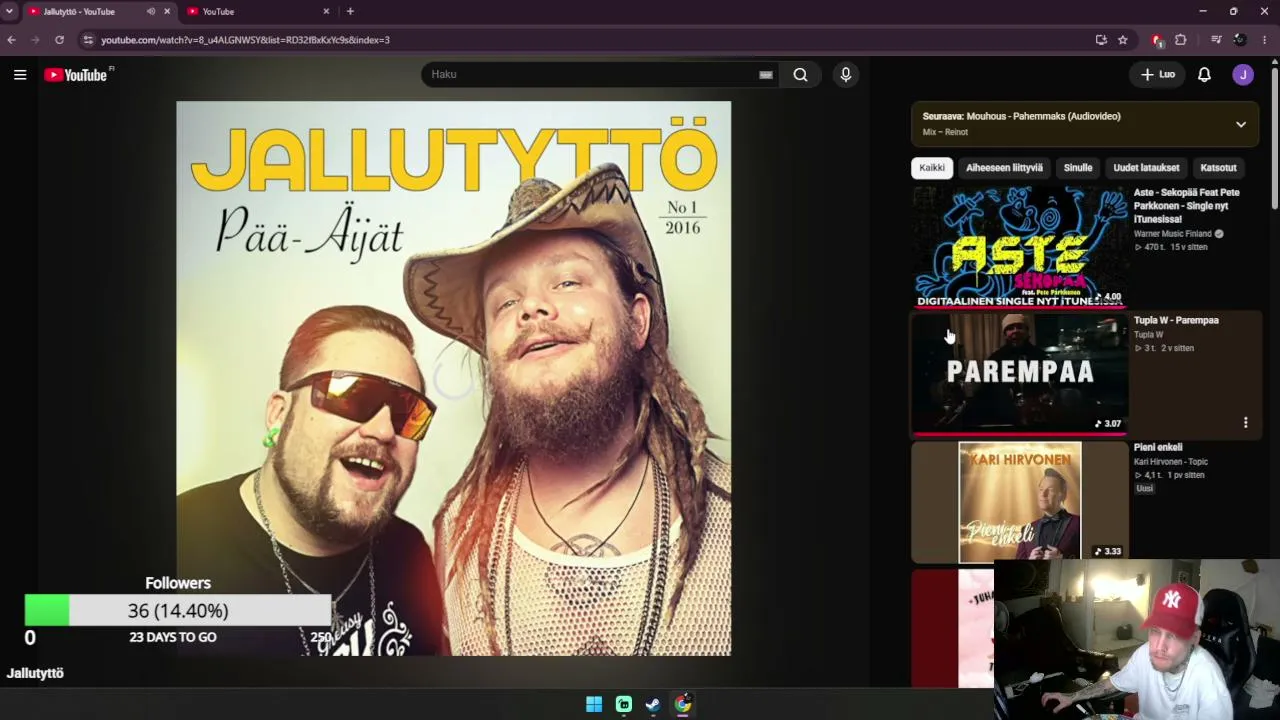Open Windows Start menu
Image resolution: width=1280 pixels, height=720 pixels.
pos(594,704)
